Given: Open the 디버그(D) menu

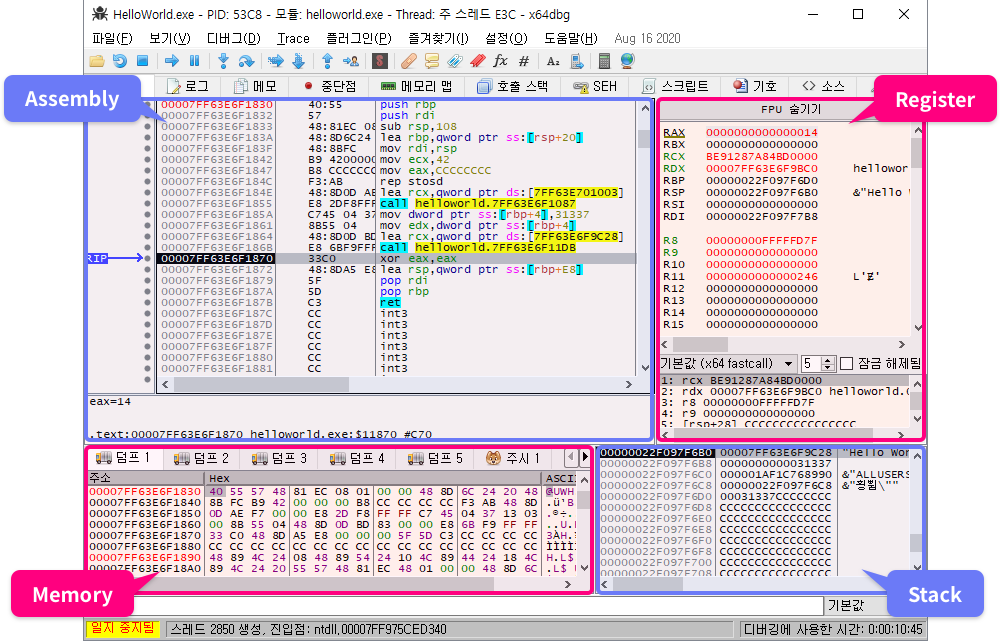Looking at the screenshot, I should tap(233, 38).
